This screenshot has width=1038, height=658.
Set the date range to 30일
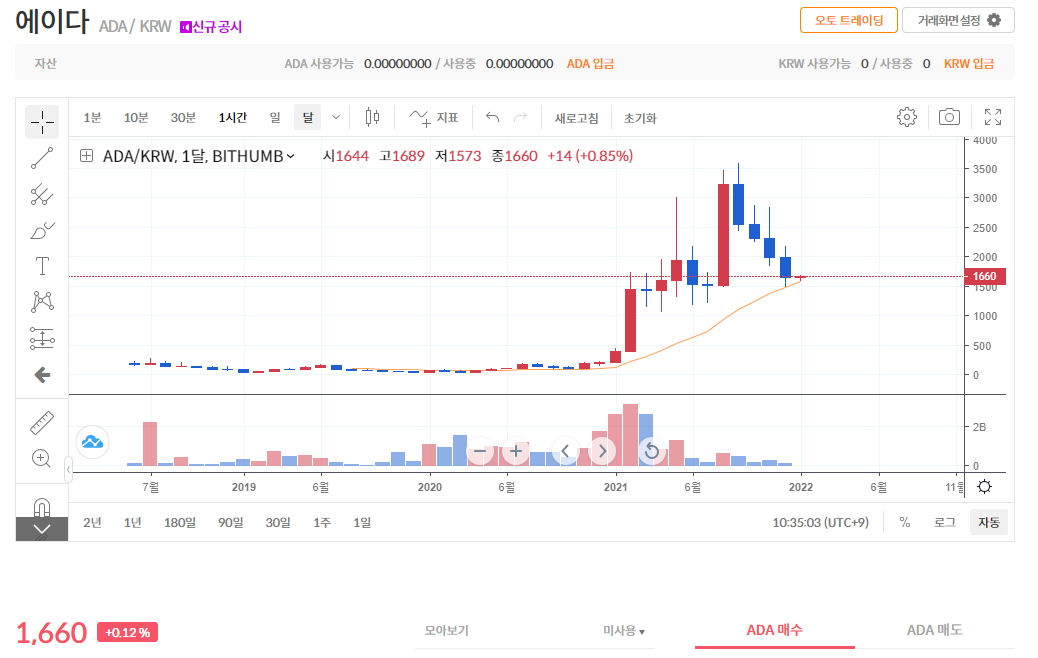tap(278, 522)
